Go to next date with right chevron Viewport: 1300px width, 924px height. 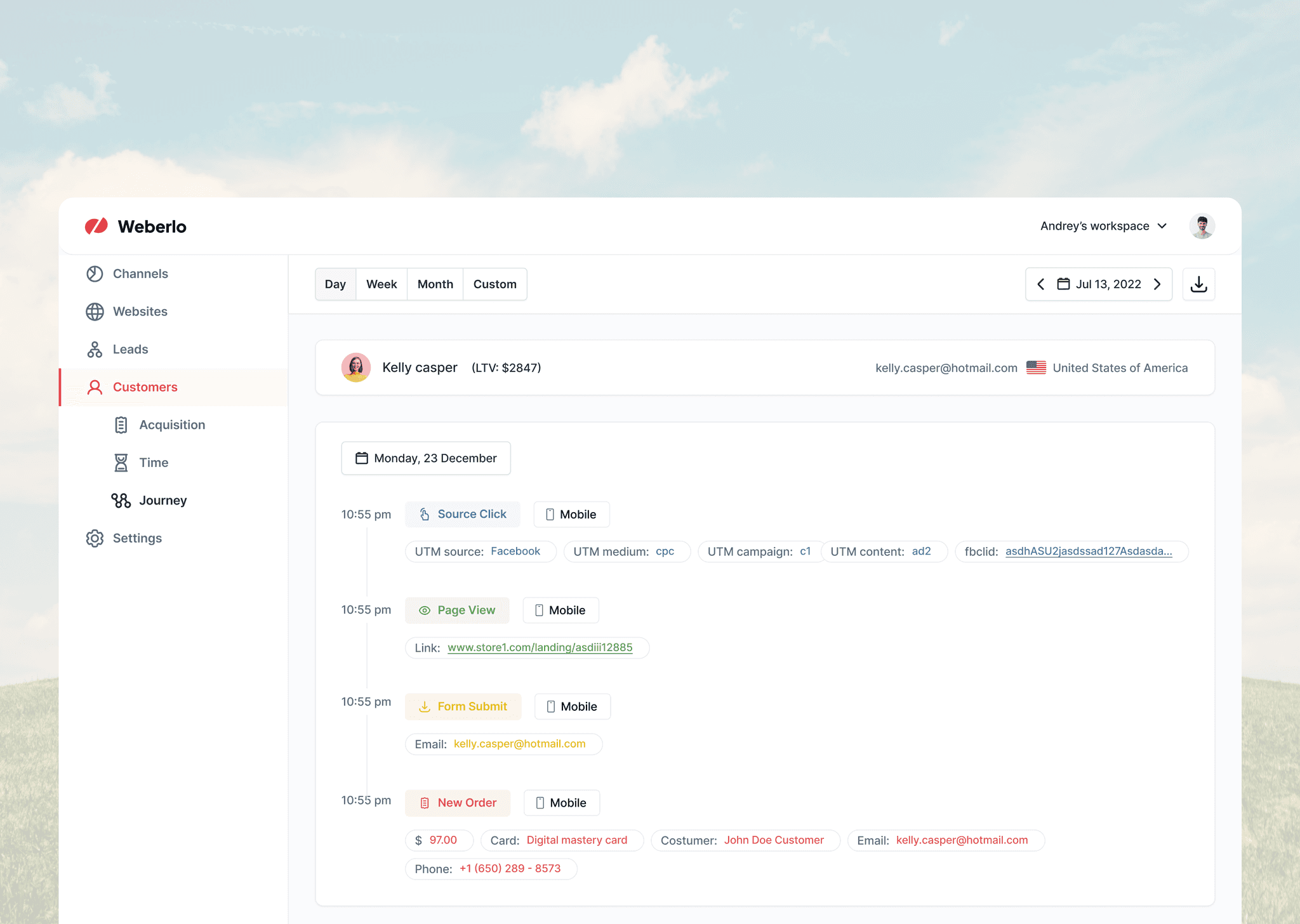(1157, 284)
